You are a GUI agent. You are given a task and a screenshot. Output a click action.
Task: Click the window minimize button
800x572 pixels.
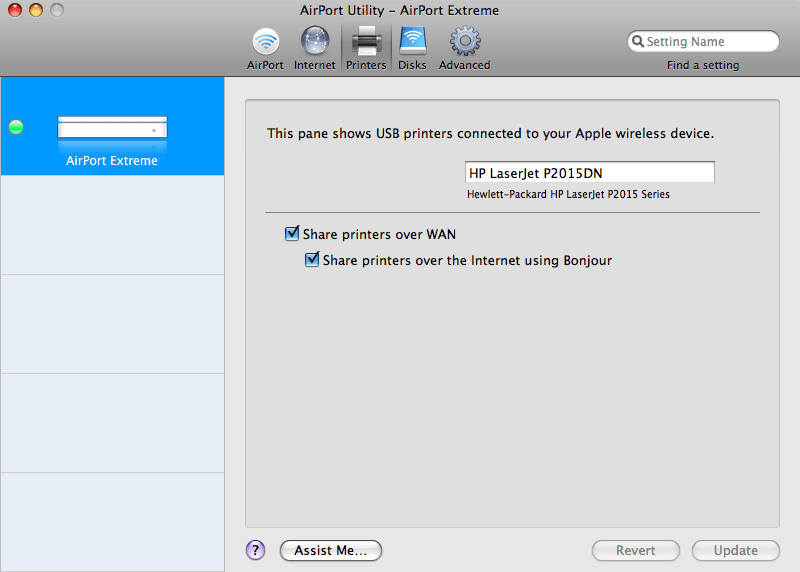[36, 10]
